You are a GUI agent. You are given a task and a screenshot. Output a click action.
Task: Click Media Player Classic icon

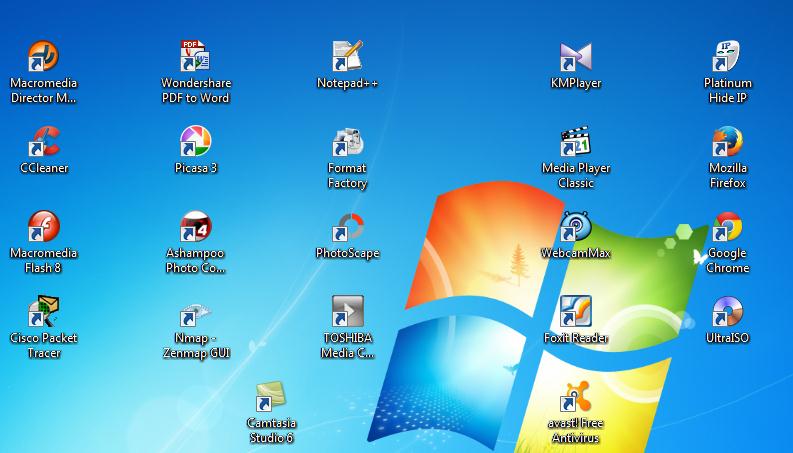pyautogui.click(x=576, y=141)
